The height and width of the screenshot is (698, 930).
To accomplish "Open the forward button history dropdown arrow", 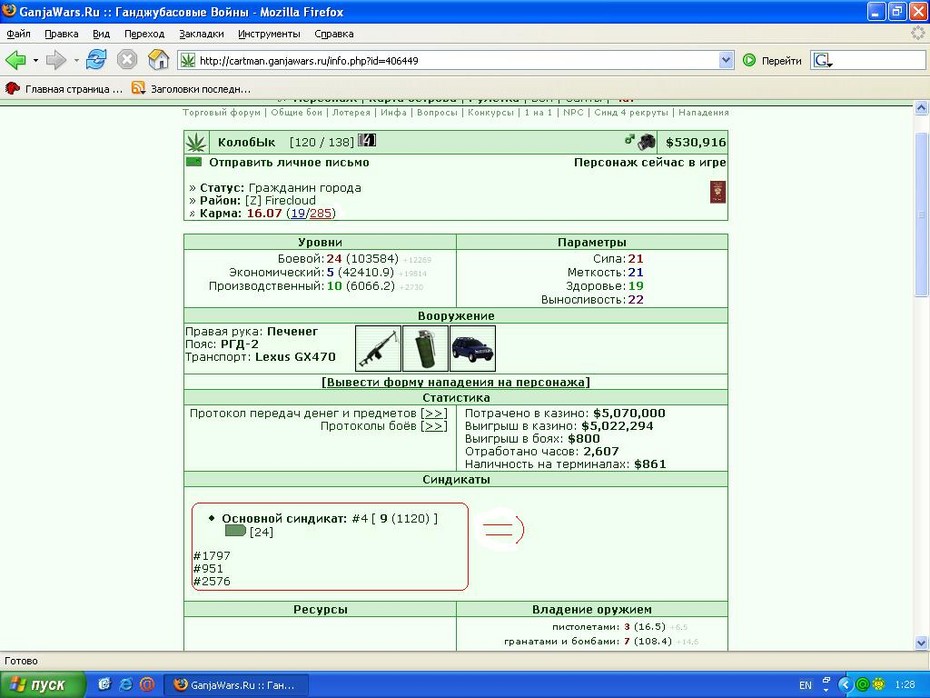I will coord(76,60).
